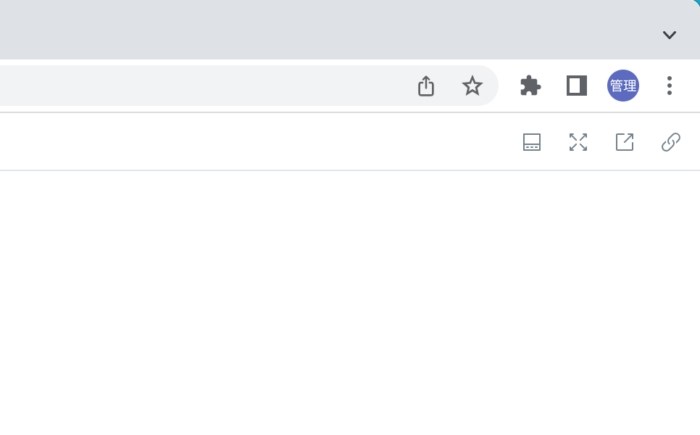Click the gap between the fullscreen and new-window icons

point(601,142)
